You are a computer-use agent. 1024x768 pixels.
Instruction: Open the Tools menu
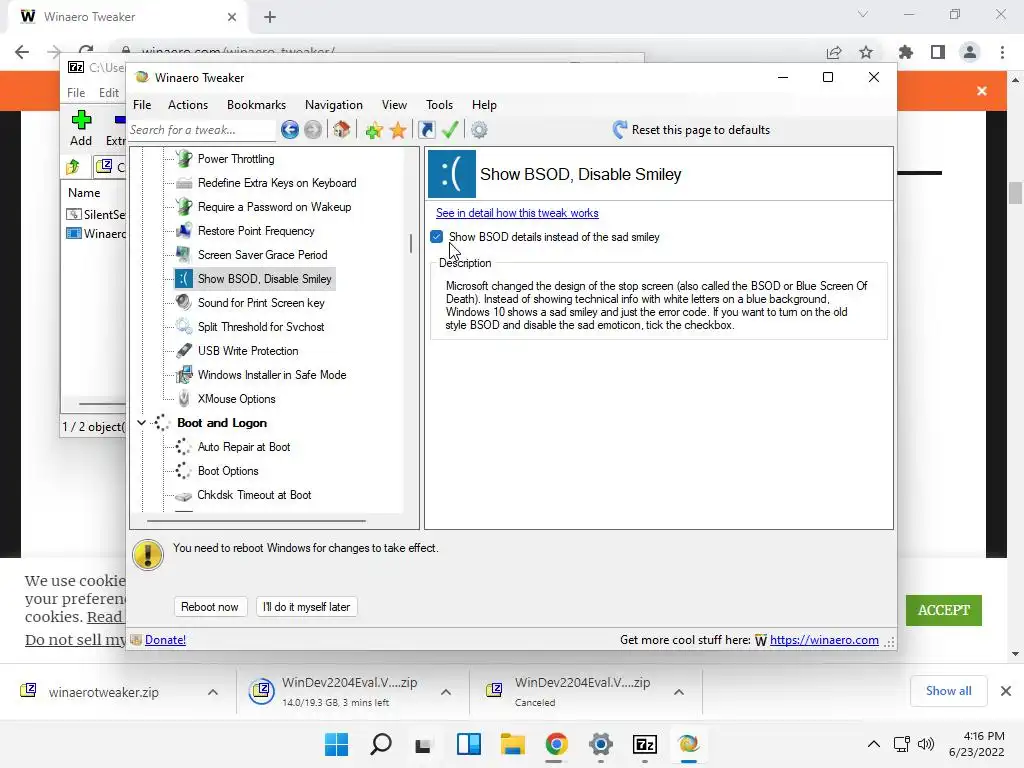(x=440, y=104)
